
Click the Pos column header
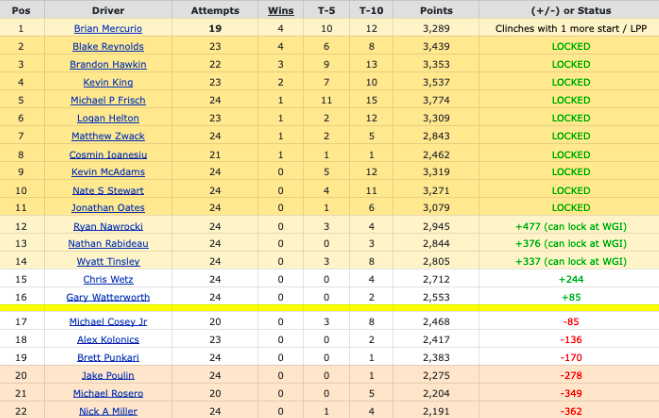(x=21, y=11)
